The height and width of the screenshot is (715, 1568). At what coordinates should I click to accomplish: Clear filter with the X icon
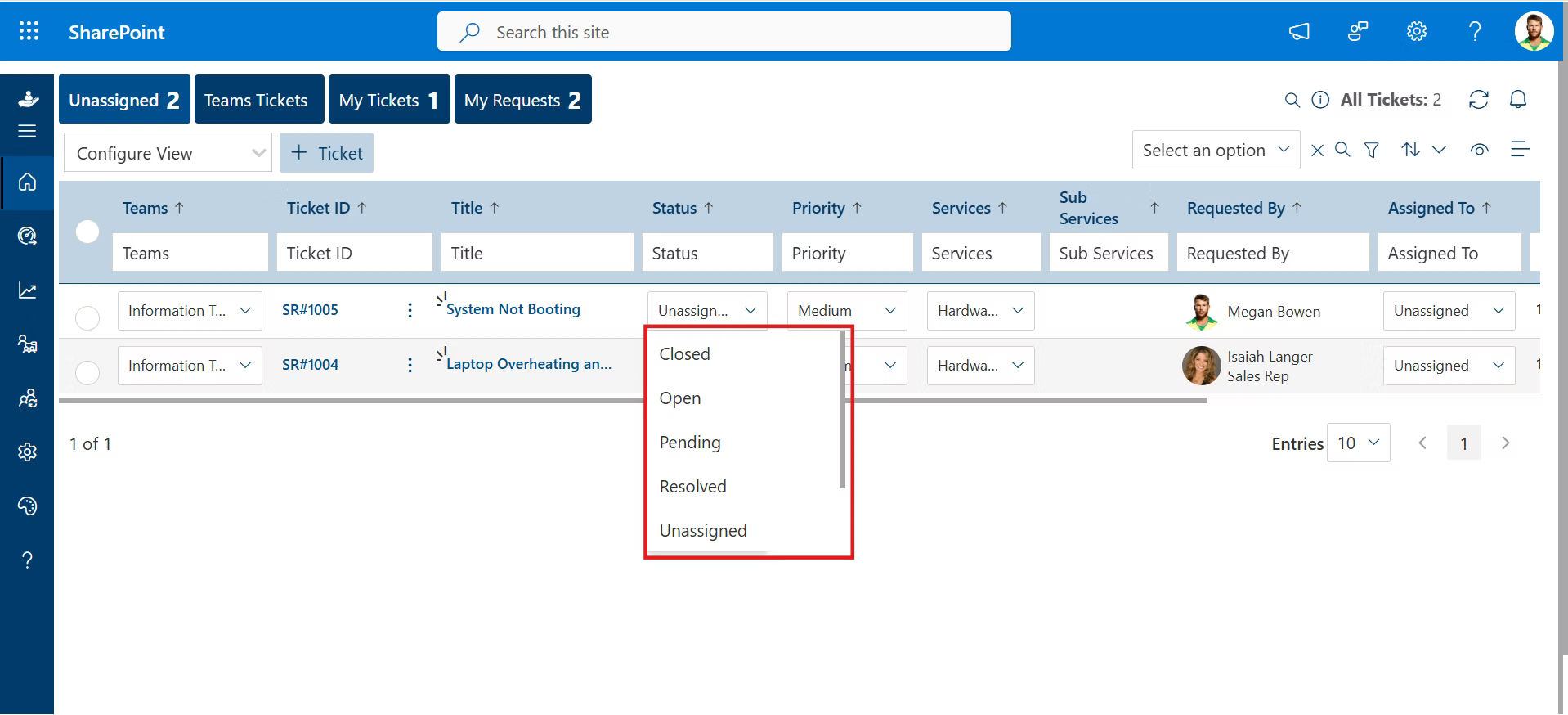1317,151
